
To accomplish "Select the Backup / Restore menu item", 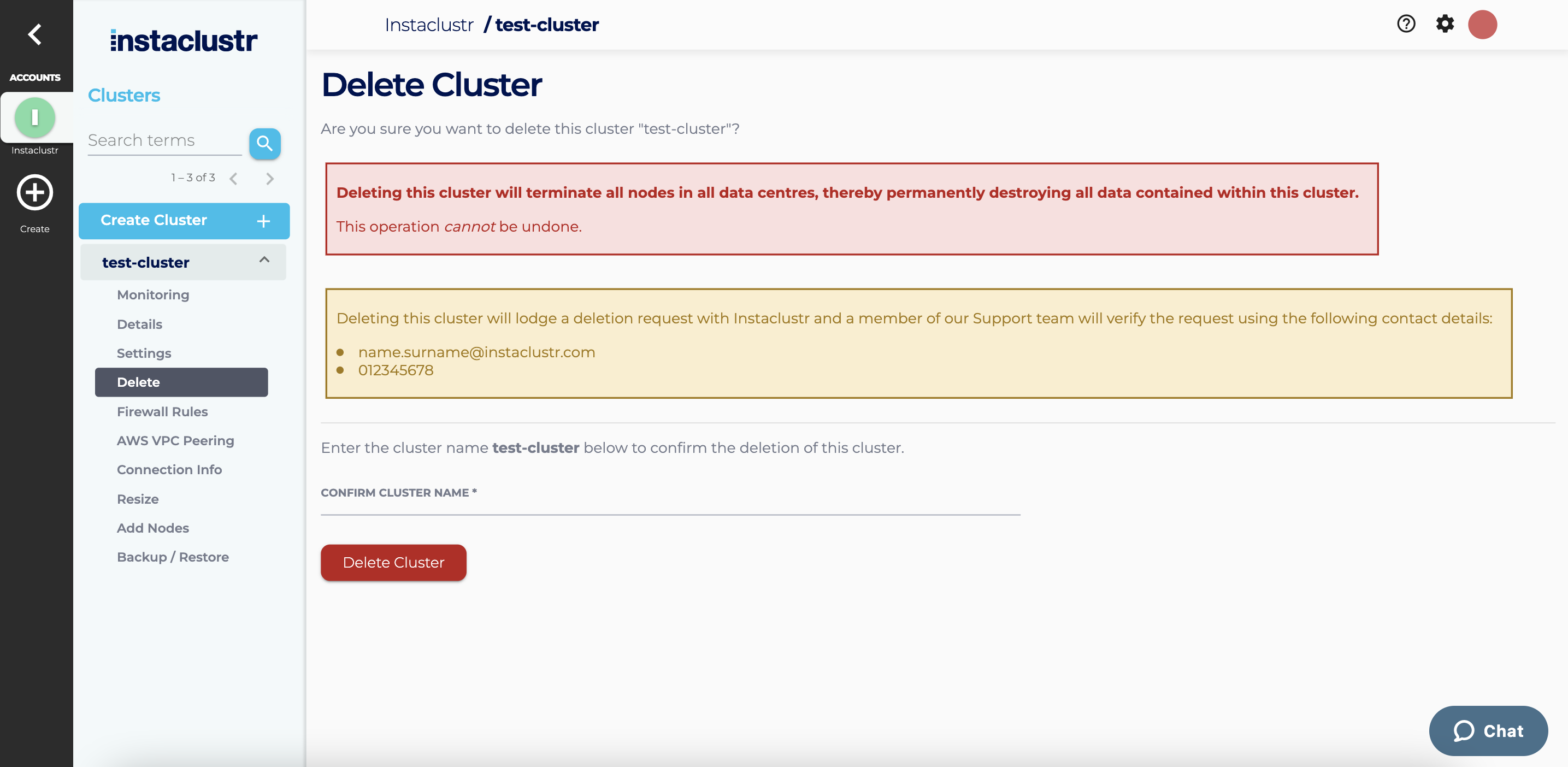I will click(172, 556).
